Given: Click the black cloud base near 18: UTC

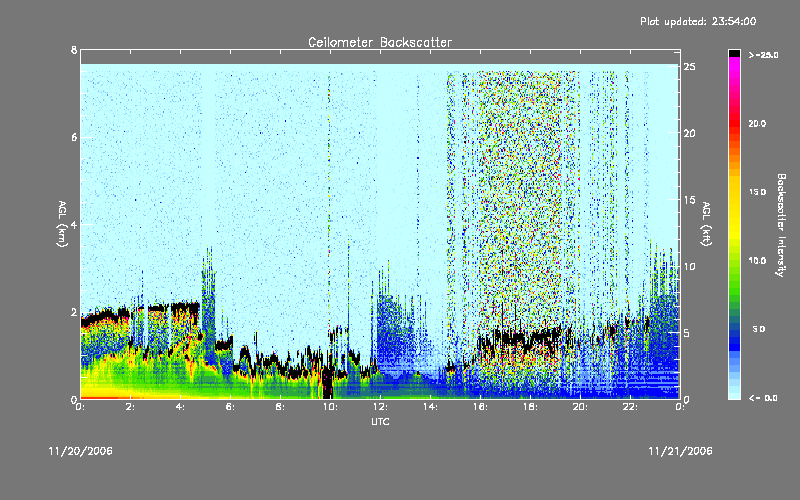Looking at the screenshot, I should 531,339.
